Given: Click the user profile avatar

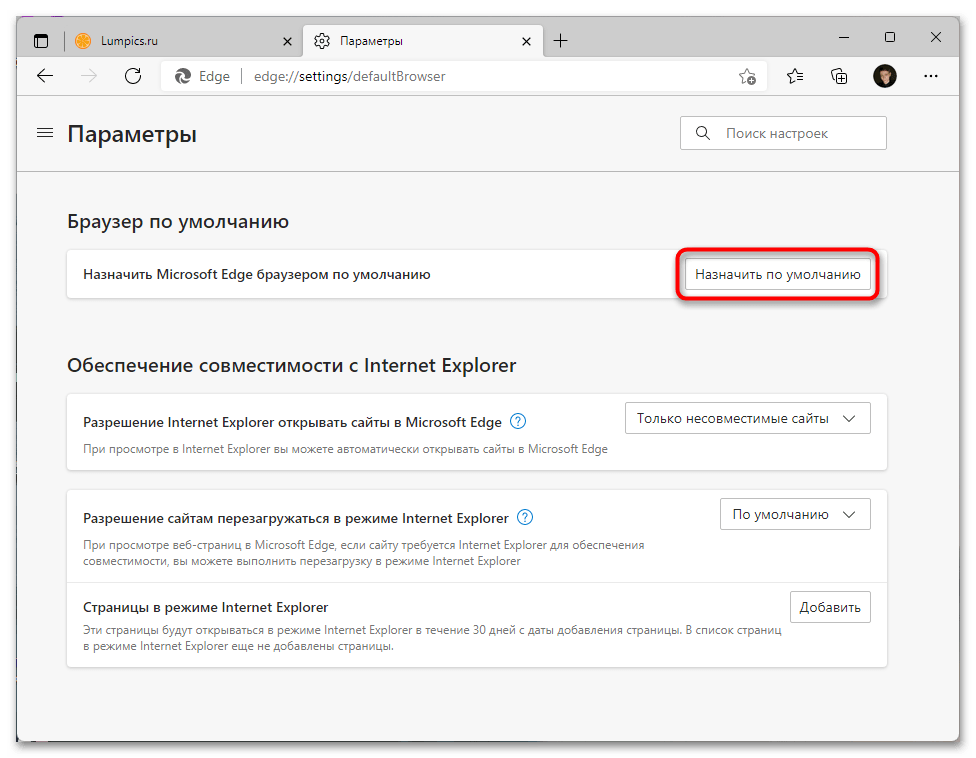Looking at the screenshot, I should tap(884, 76).
